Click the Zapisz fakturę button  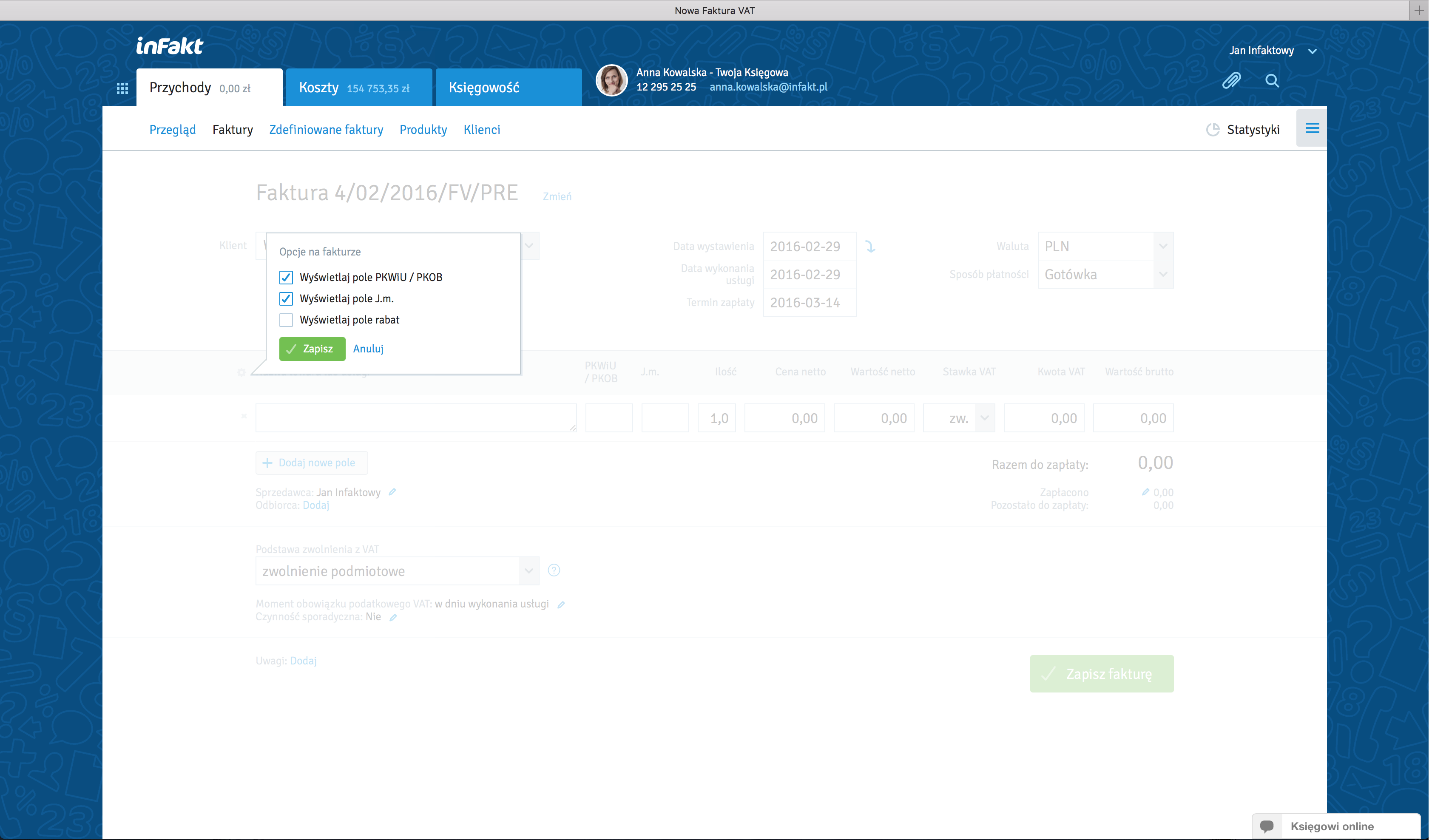[x=1102, y=674]
